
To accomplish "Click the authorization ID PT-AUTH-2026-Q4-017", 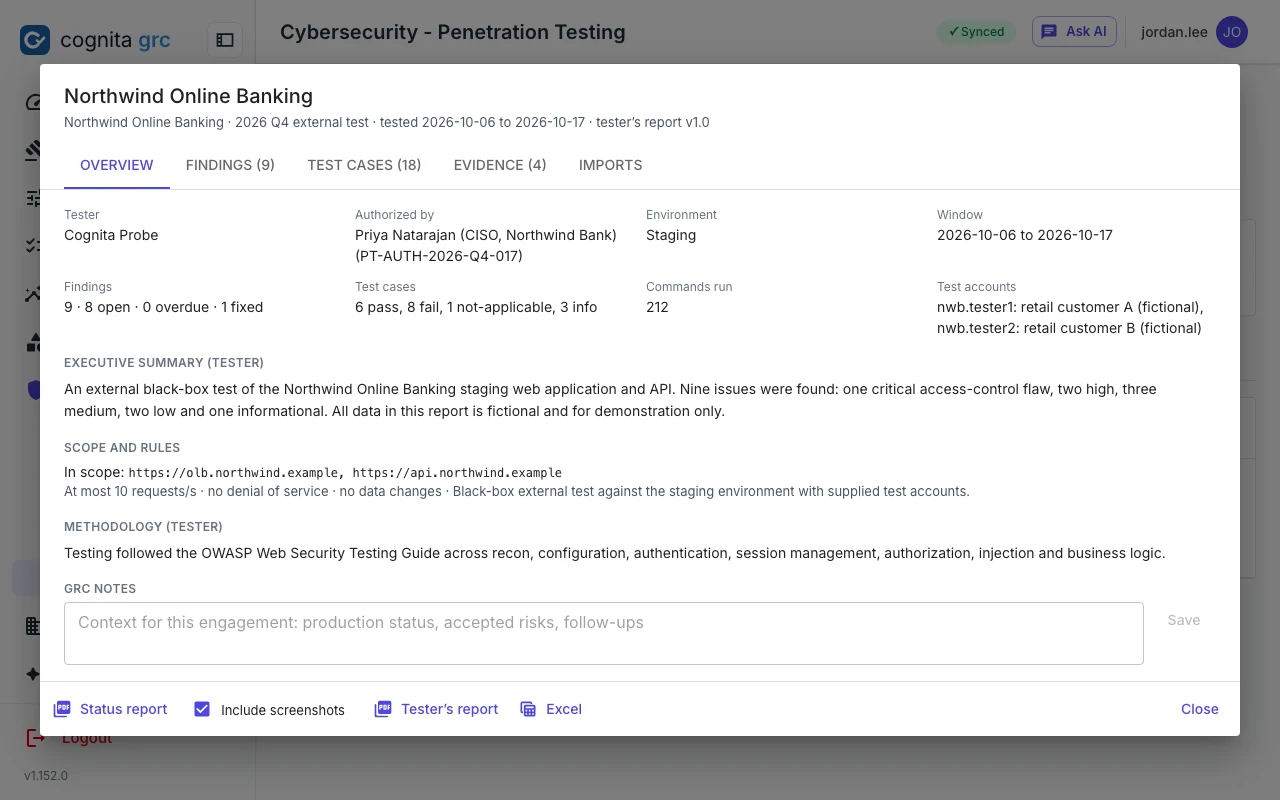I will pos(439,256).
